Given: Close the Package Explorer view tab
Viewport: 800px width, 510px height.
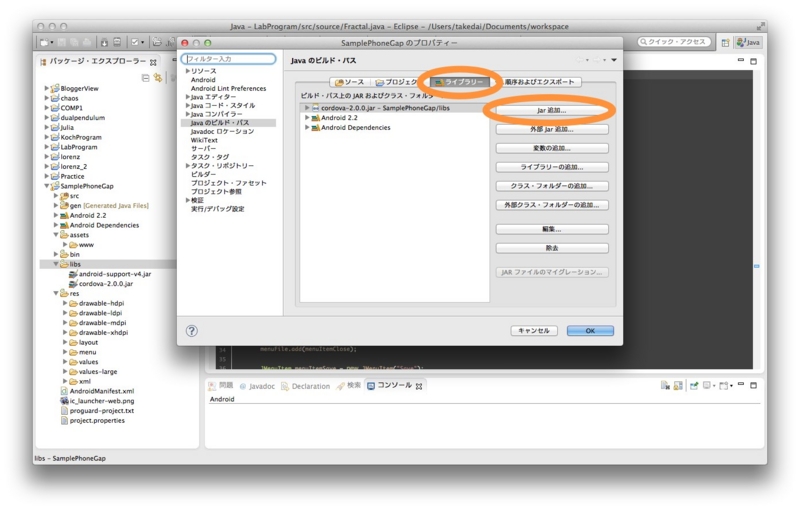Looking at the screenshot, I should click(x=153, y=62).
